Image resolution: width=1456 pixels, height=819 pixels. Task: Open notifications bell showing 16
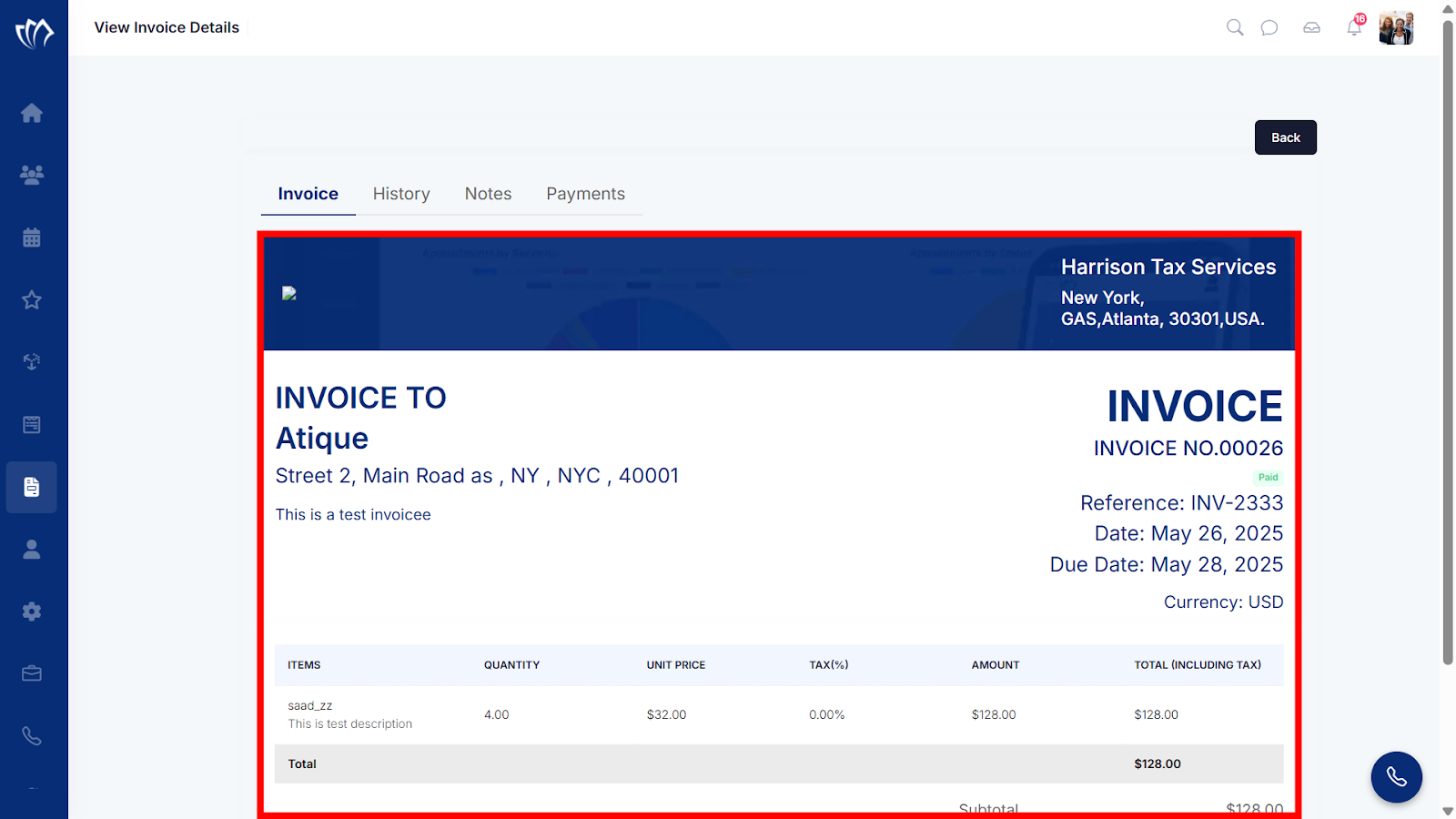click(1355, 26)
